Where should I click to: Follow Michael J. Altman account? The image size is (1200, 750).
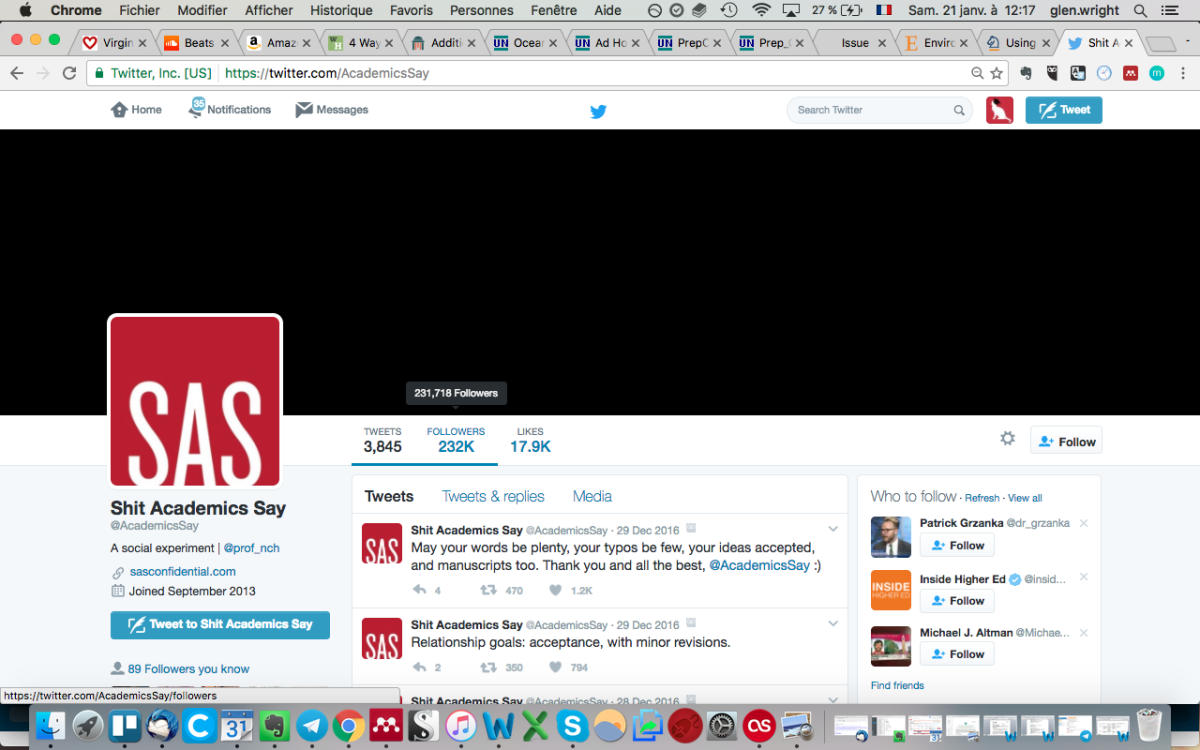(x=957, y=654)
